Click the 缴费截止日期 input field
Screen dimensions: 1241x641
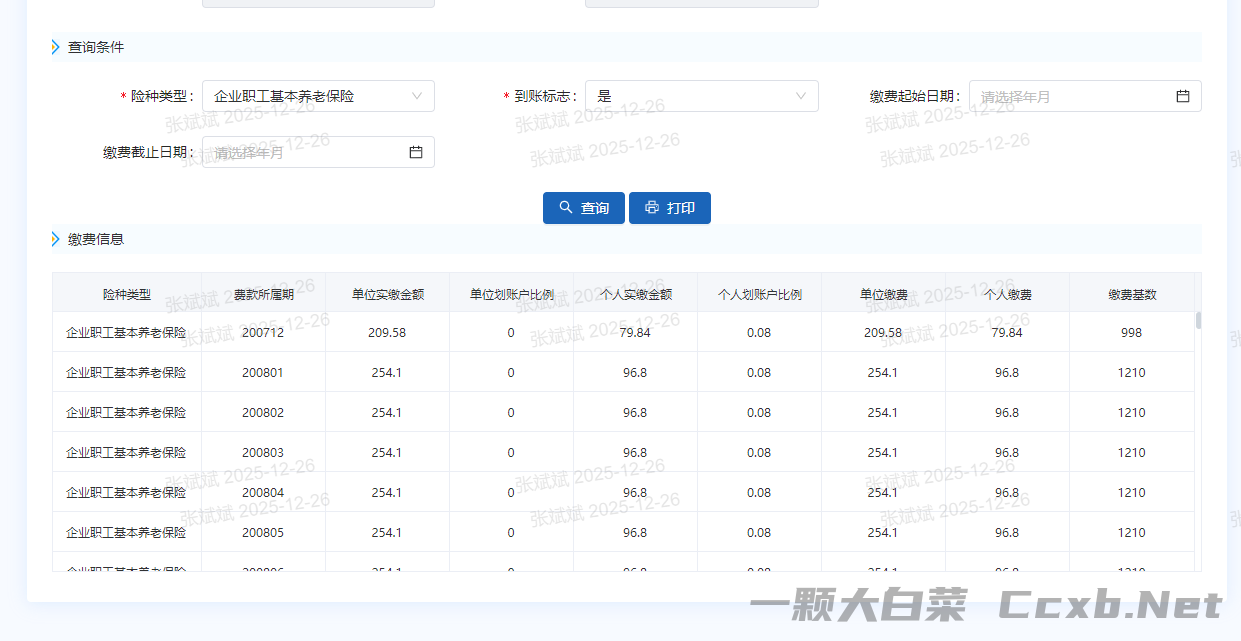click(305, 152)
